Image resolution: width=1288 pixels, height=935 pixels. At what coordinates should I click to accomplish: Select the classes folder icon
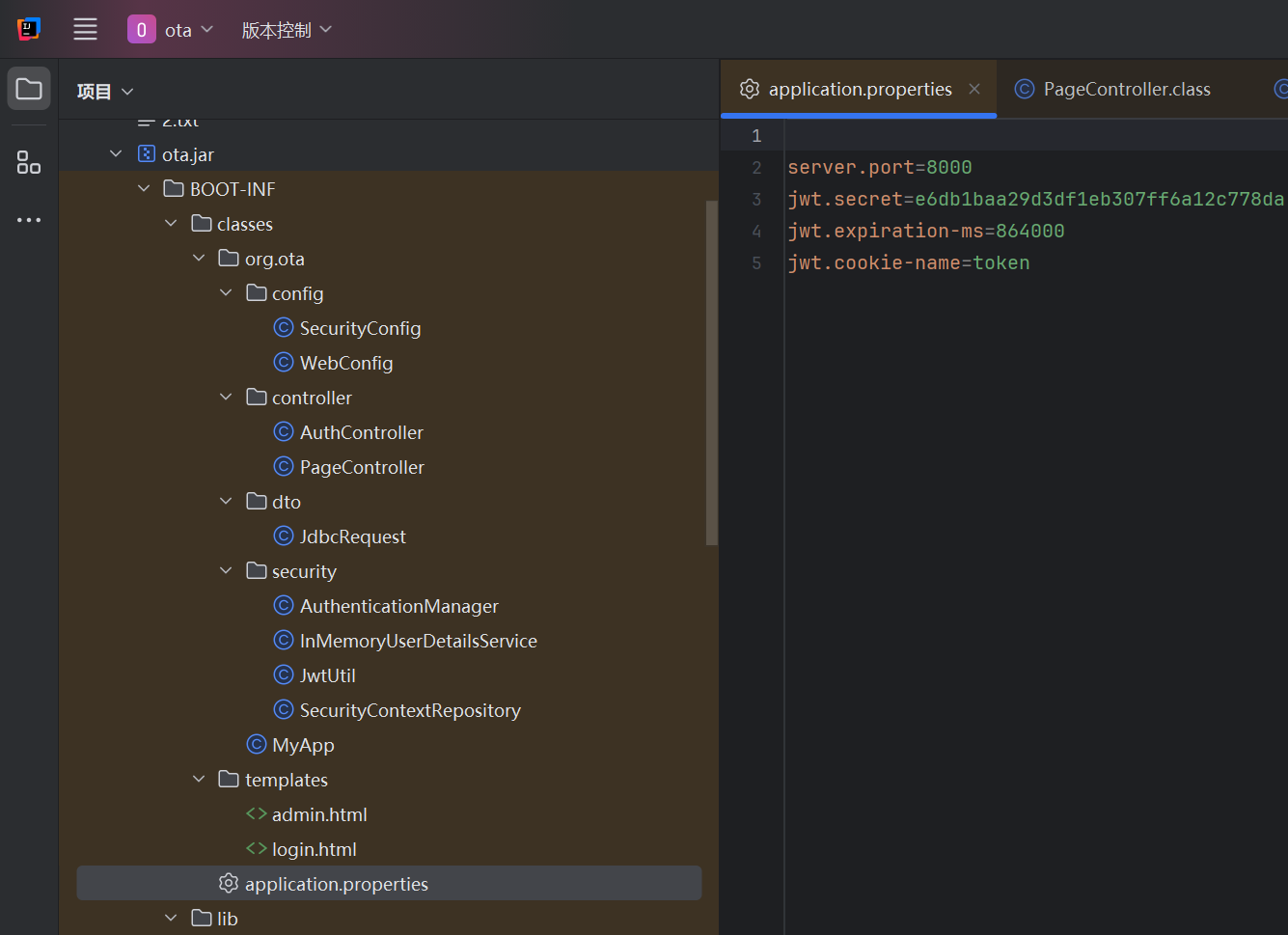[202, 223]
